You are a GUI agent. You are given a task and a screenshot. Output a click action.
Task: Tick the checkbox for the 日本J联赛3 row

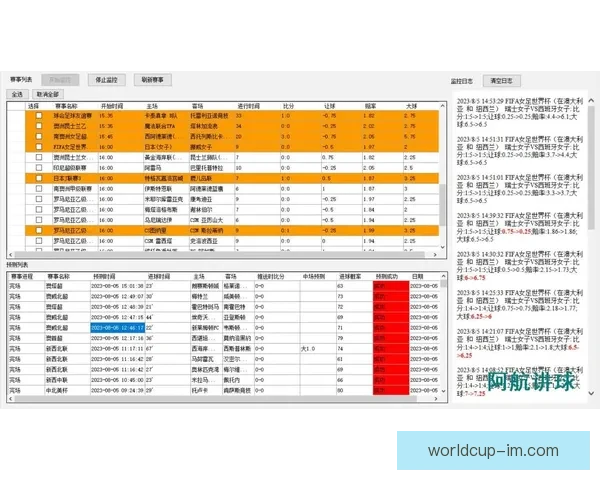click(x=39, y=178)
